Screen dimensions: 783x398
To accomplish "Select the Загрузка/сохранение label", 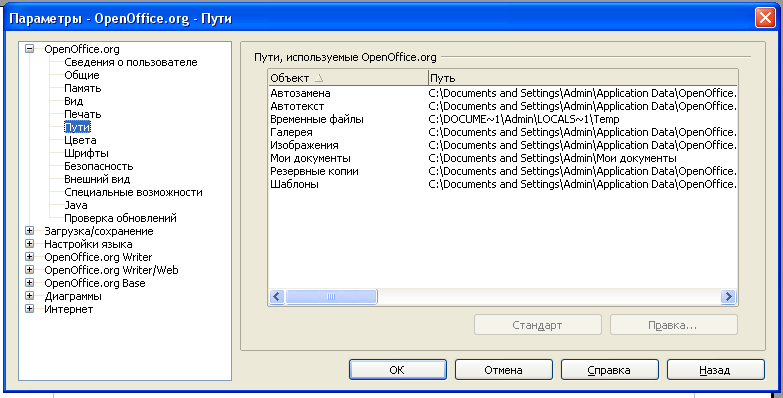I will (99, 231).
